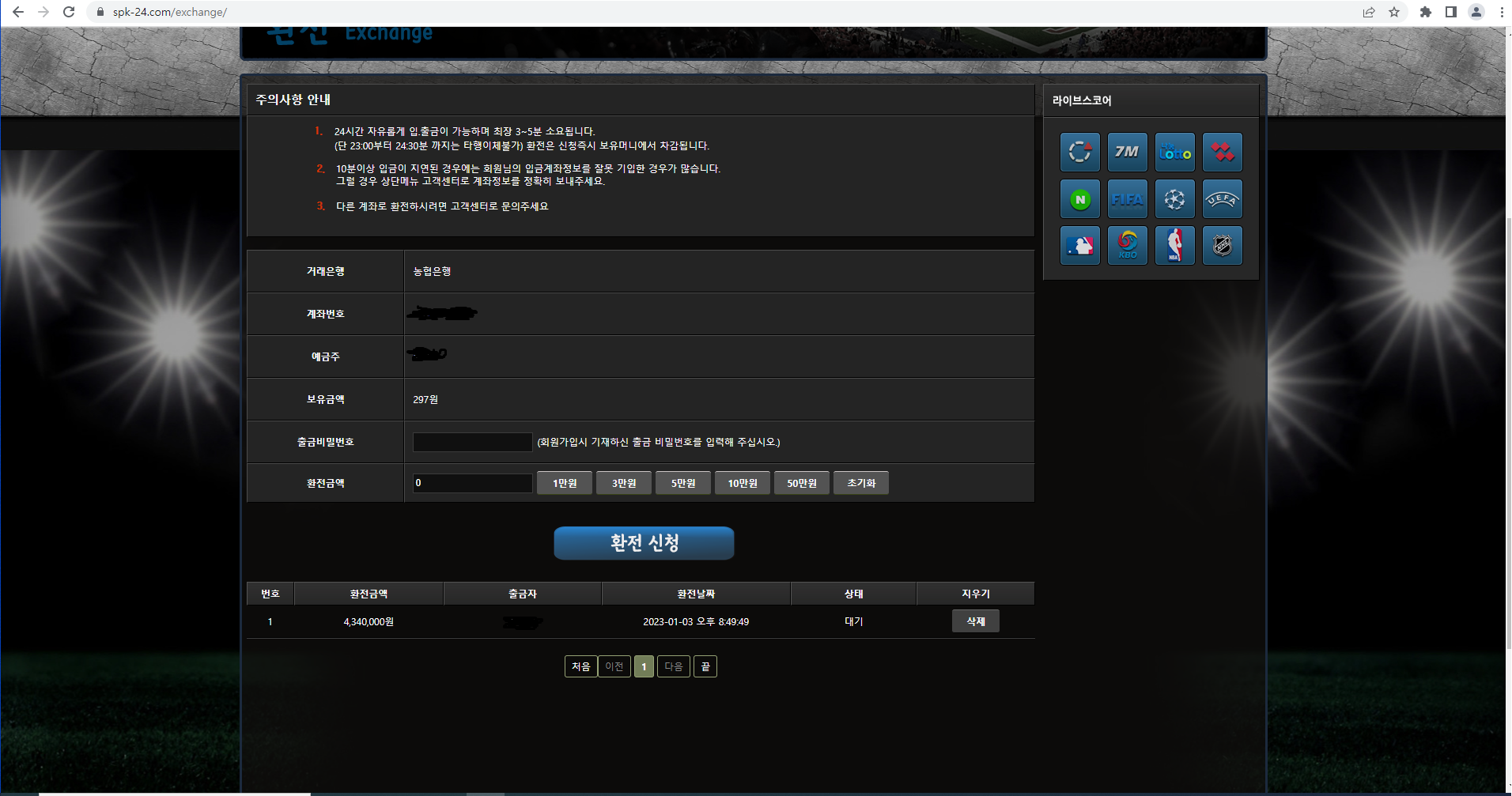Image resolution: width=1512 pixels, height=796 pixels.
Task: Click the Lotto icon
Action: point(1174,152)
